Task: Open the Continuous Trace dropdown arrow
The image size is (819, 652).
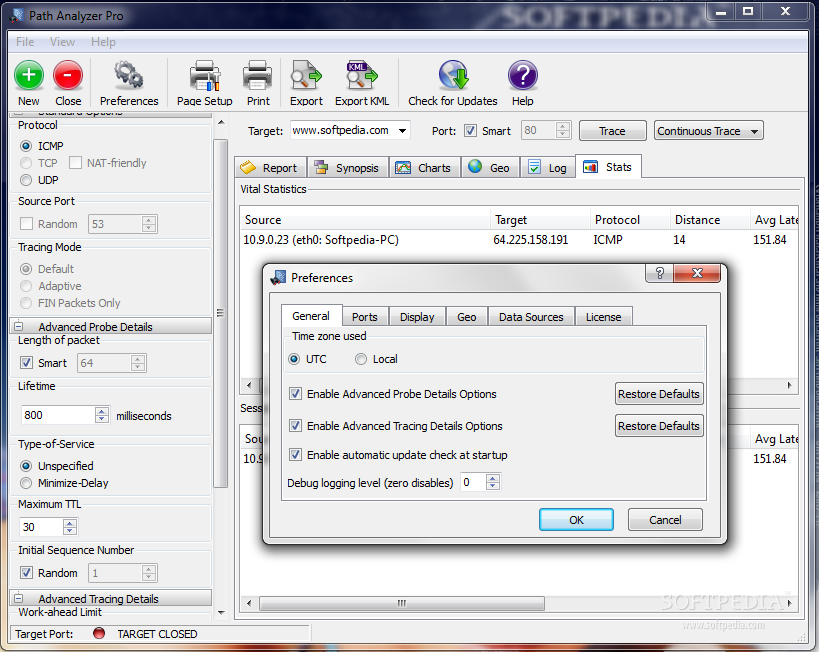Action: (754, 131)
